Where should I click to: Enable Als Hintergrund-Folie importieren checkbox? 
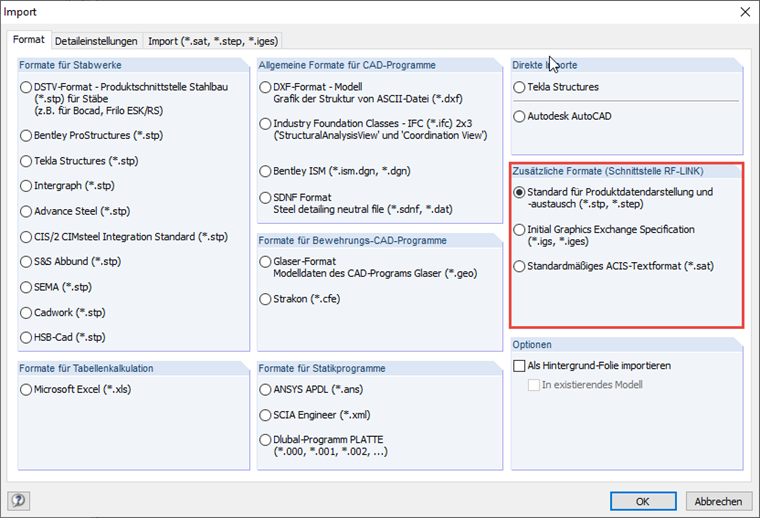(519, 366)
